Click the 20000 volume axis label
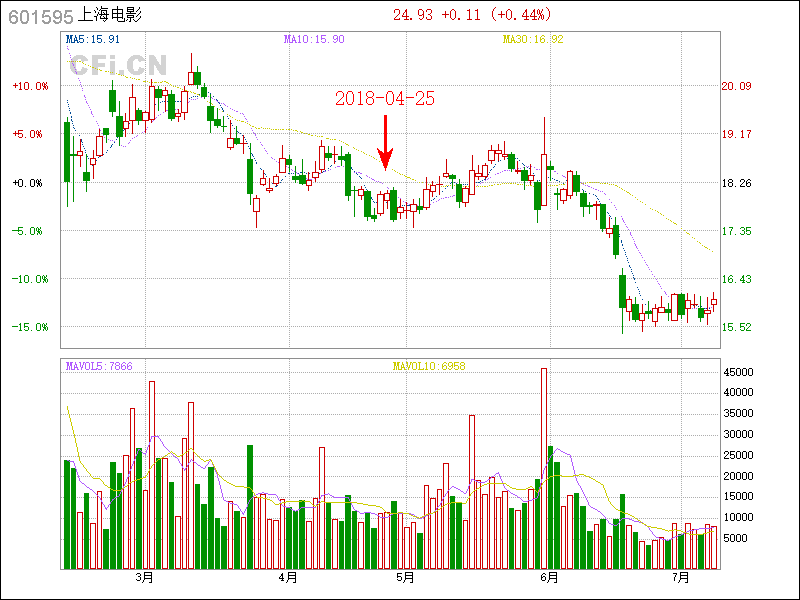The width and height of the screenshot is (800, 600). (x=738, y=476)
